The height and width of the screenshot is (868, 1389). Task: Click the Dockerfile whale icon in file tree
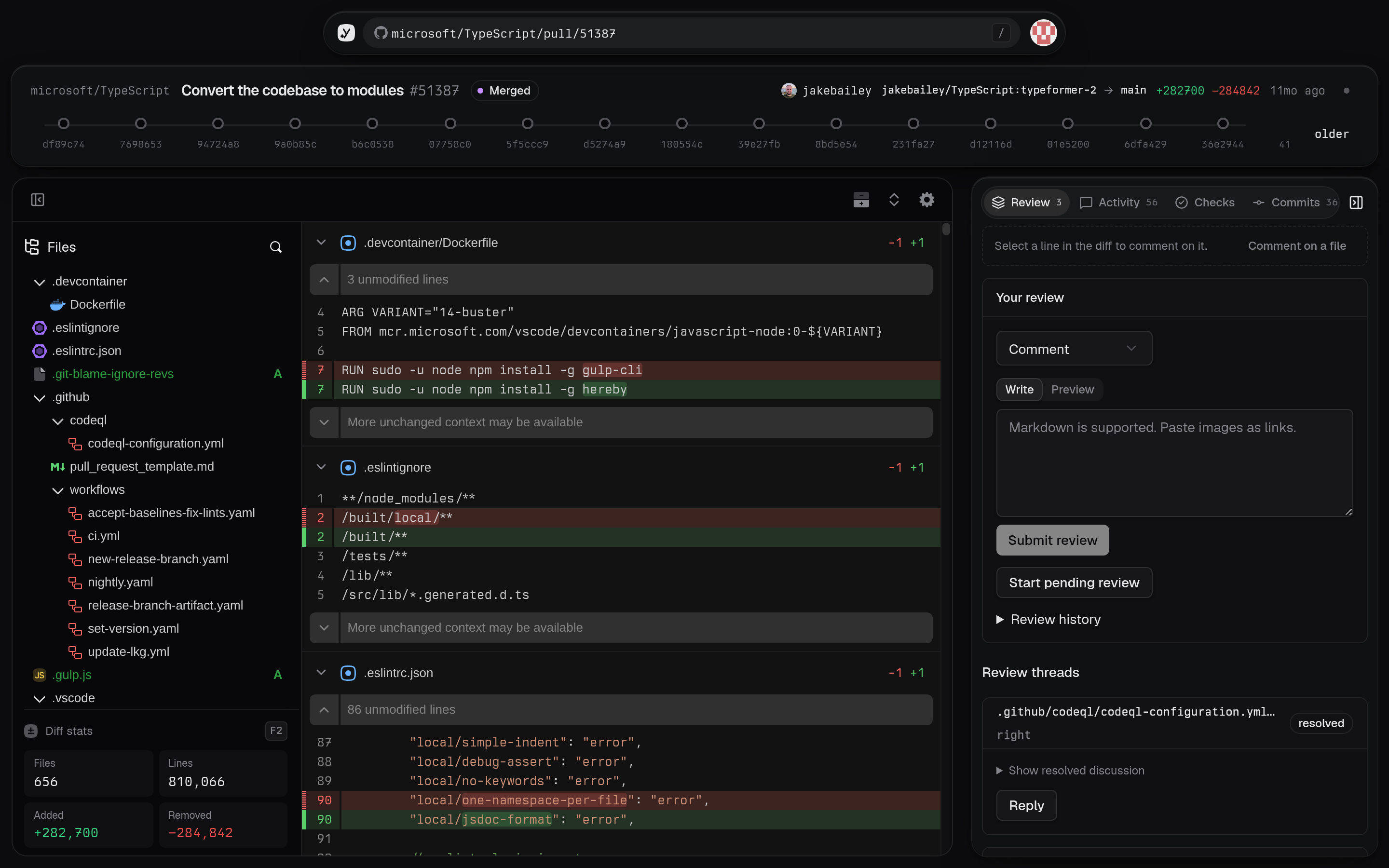tap(57, 305)
